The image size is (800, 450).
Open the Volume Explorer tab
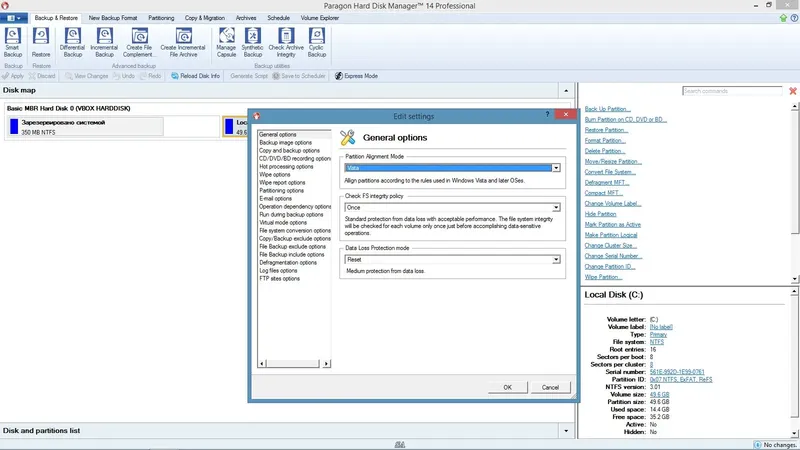coord(319,18)
